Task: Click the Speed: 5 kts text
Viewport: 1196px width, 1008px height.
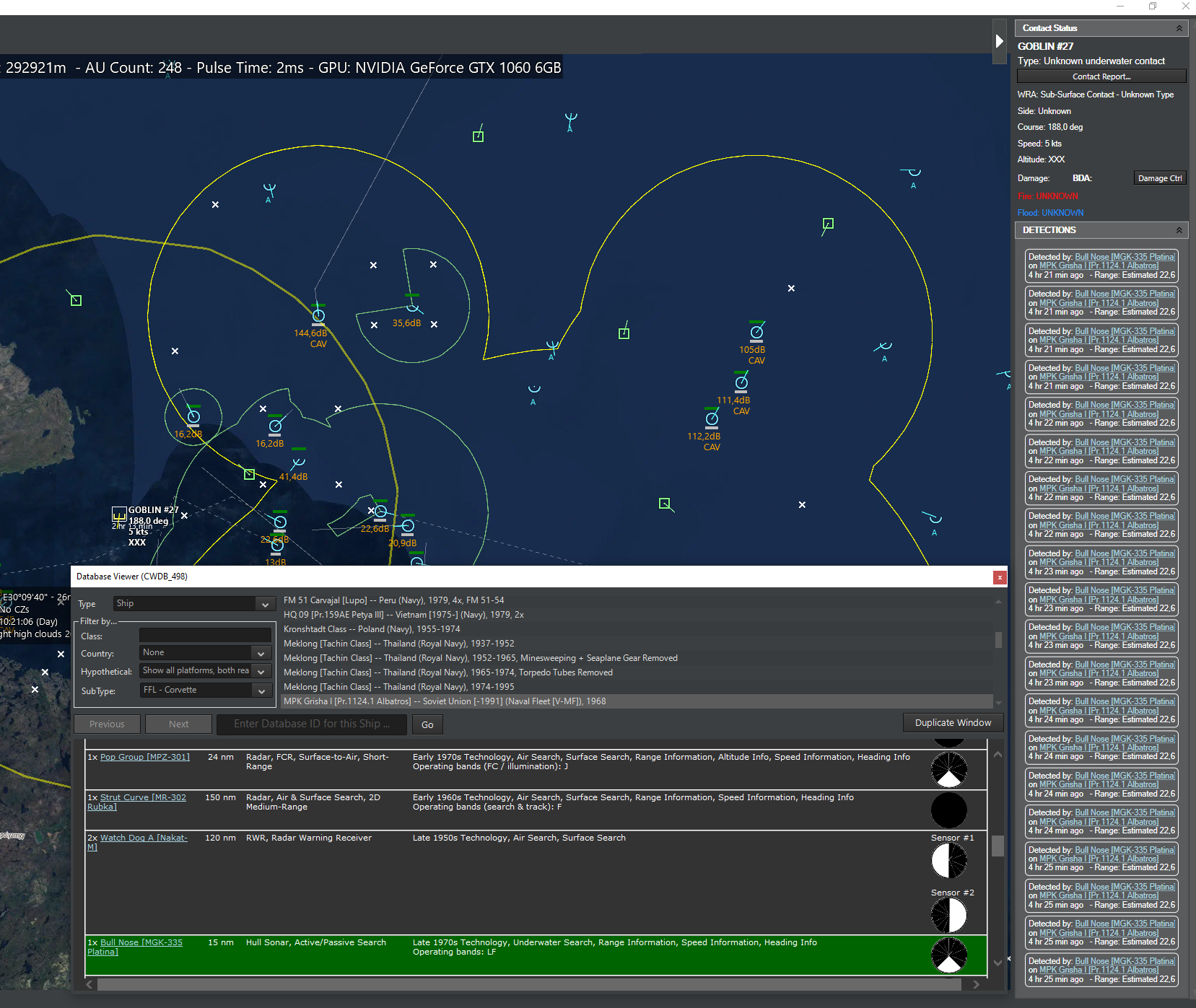Action: (x=1039, y=144)
